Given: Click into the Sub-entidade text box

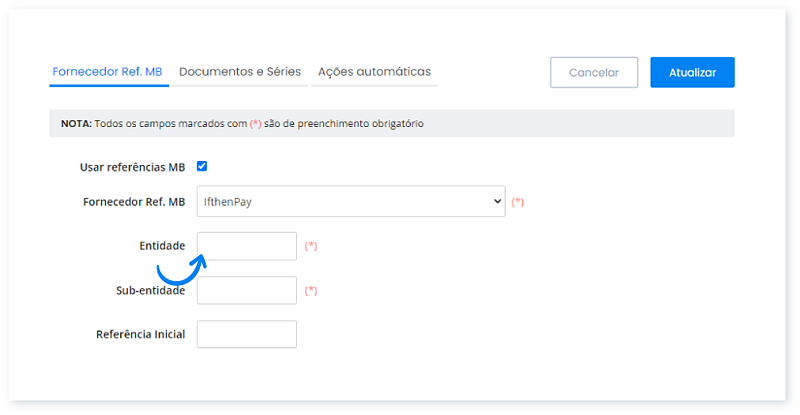Looking at the screenshot, I should (x=247, y=290).
